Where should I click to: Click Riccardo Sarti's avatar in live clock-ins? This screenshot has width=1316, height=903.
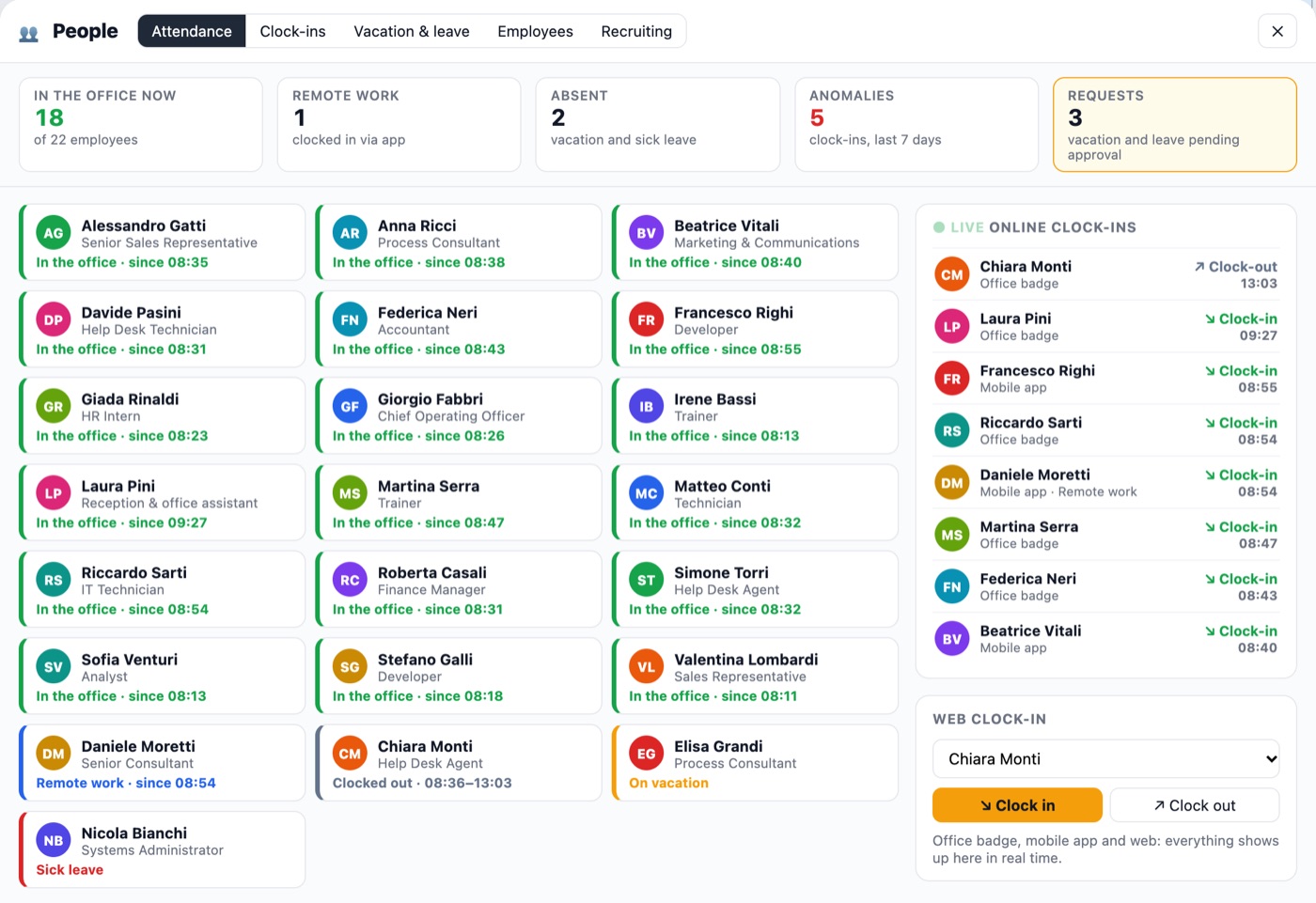point(952,430)
